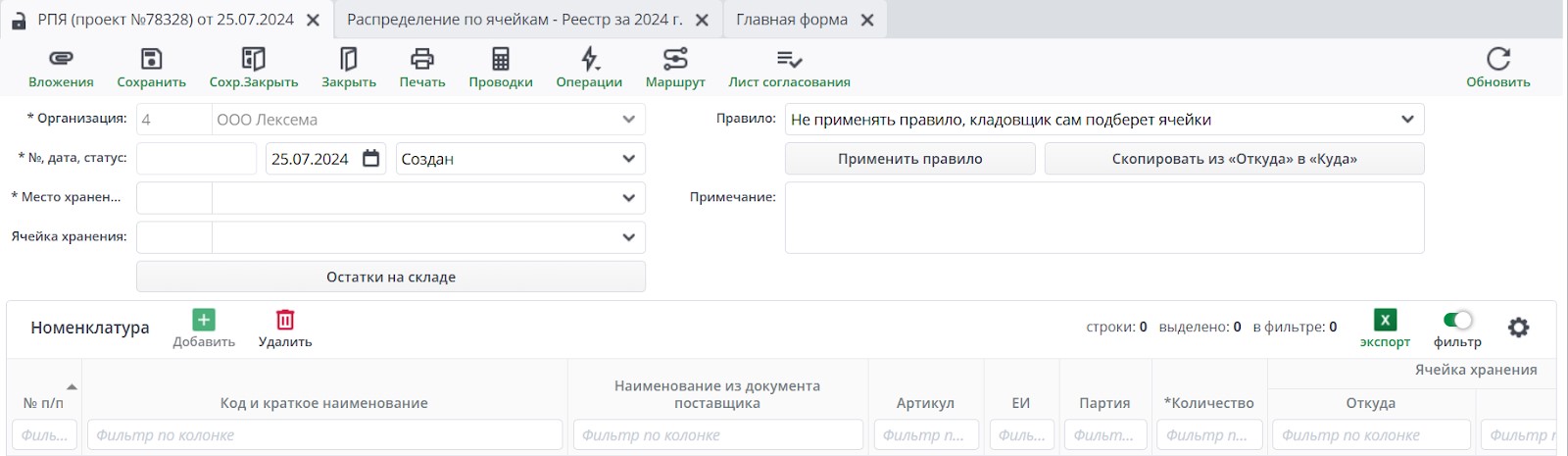Open the Операции lightning icon
Screen dimensions: 1568x456
pos(589,59)
